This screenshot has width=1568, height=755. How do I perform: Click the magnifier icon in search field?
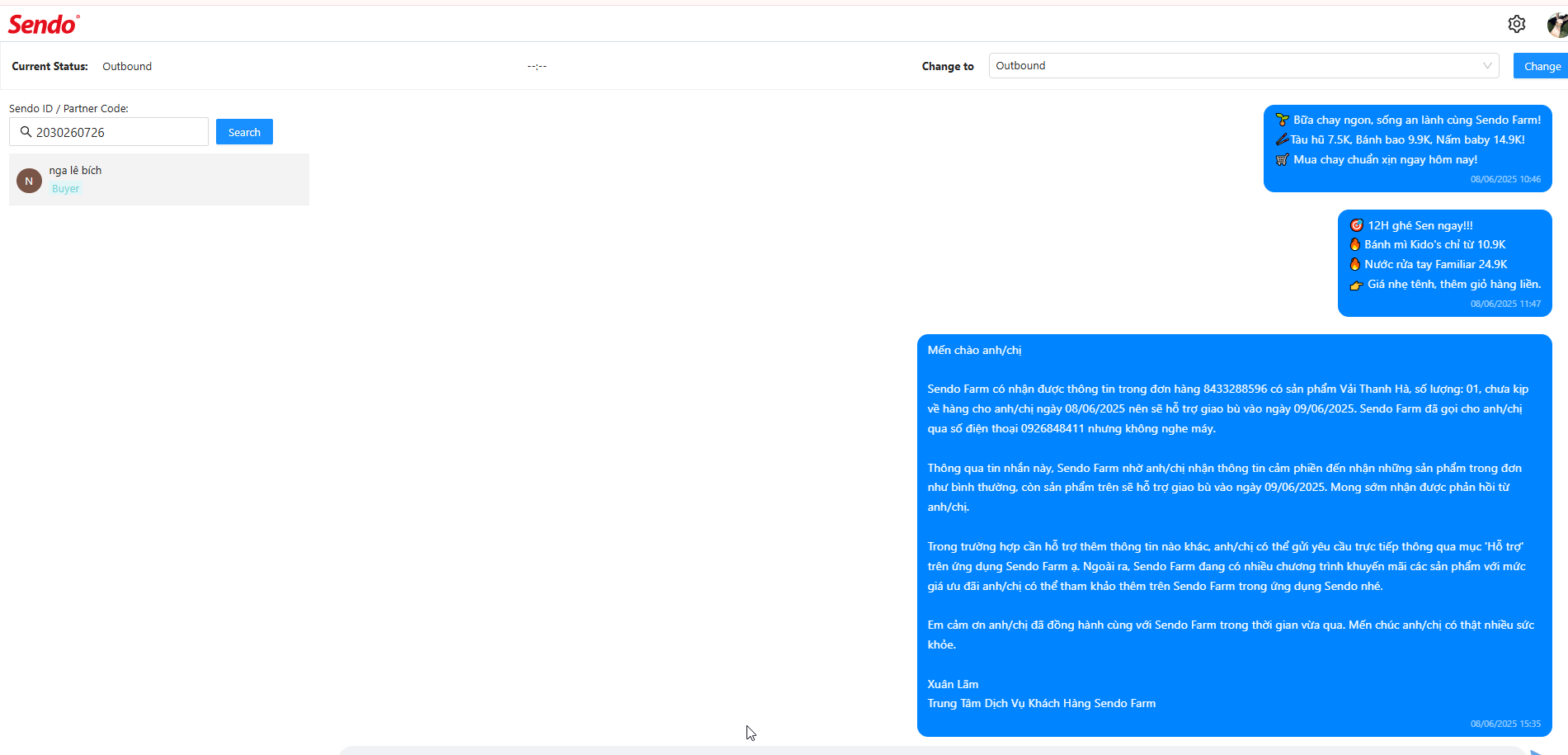(x=26, y=132)
